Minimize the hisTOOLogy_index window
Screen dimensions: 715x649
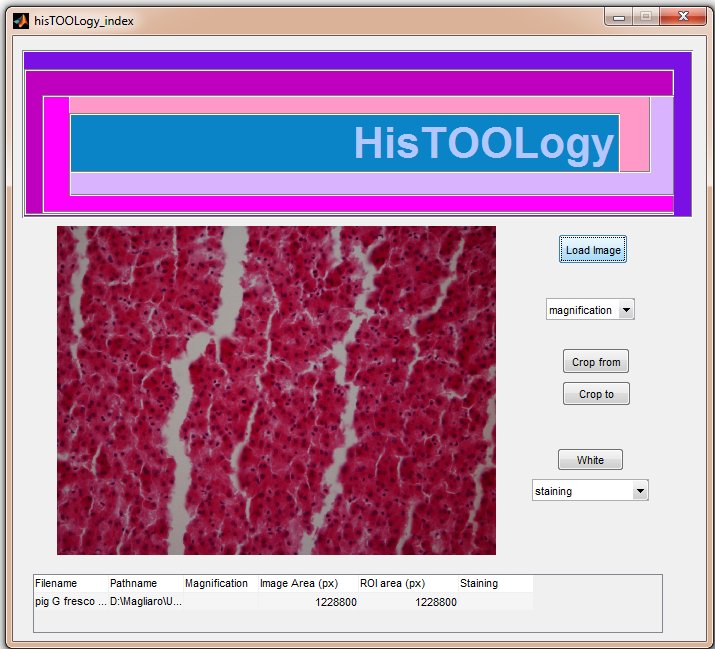tap(619, 17)
